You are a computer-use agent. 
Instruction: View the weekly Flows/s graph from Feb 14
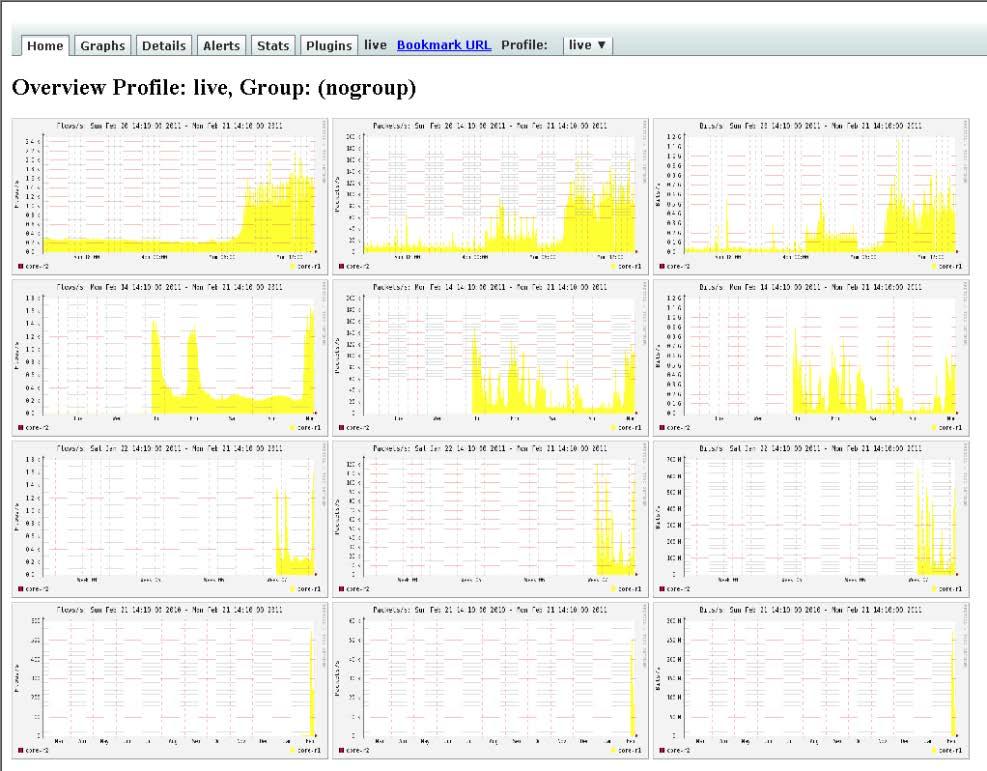170,357
